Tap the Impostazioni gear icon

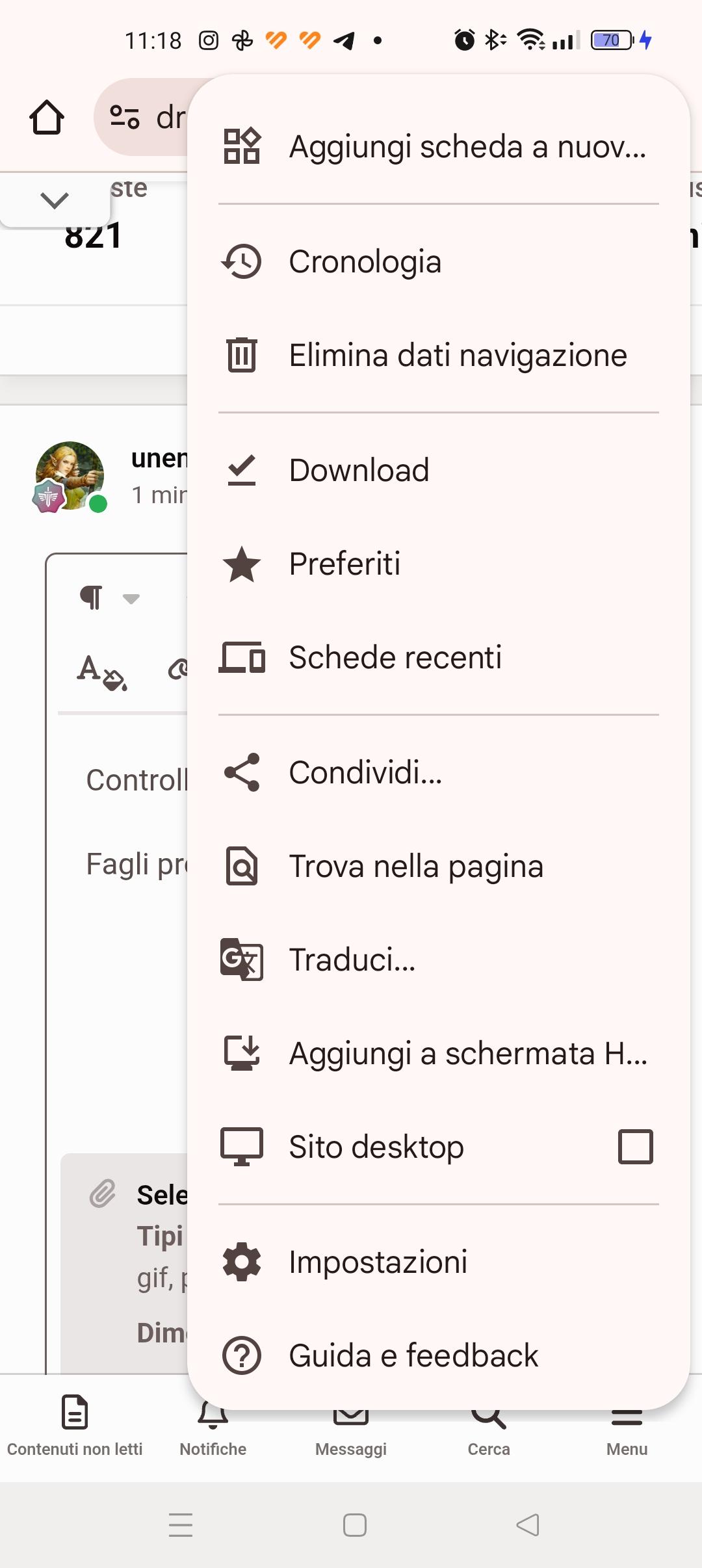242,1262
